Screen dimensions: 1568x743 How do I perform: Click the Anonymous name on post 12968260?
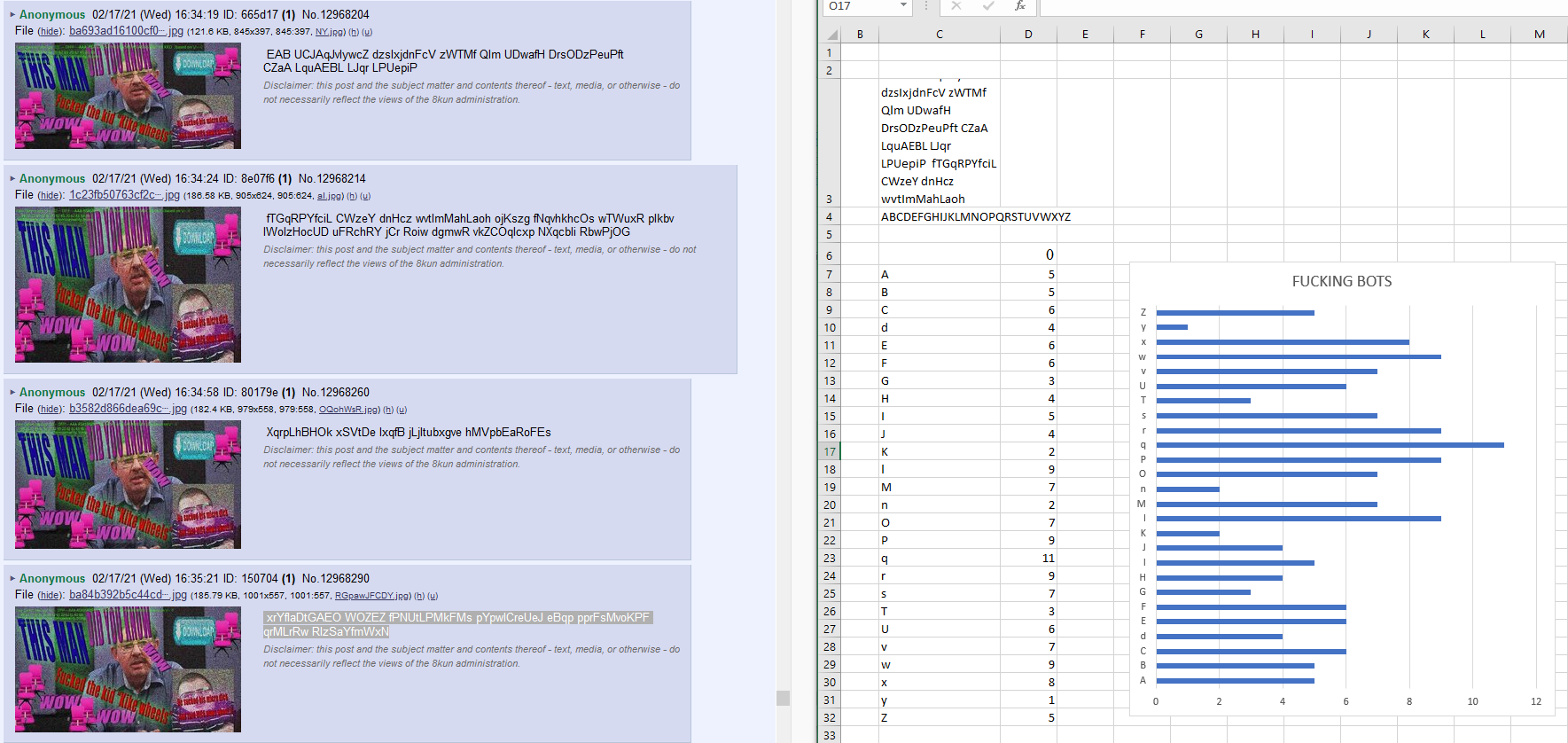[x=52, y=393]
